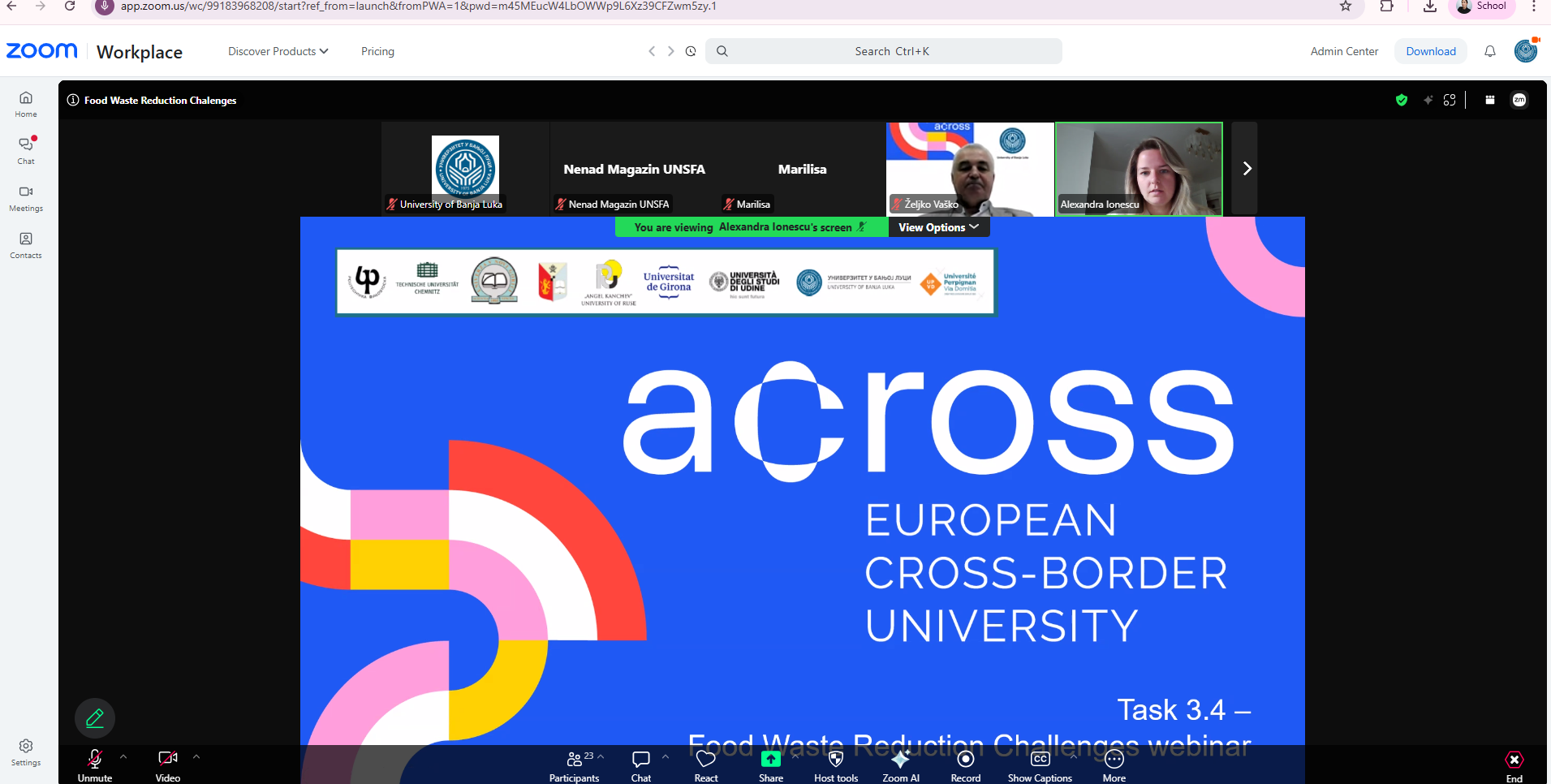1551x784 pixels.
Task: Click the Marilisa participant tile
Action: (802, 169)
